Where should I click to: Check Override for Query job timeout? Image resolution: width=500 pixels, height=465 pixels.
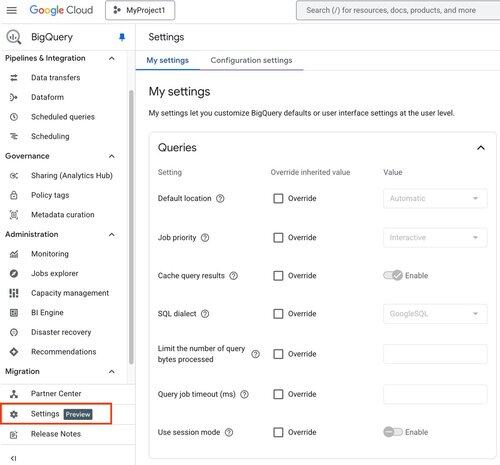[278, 394]
